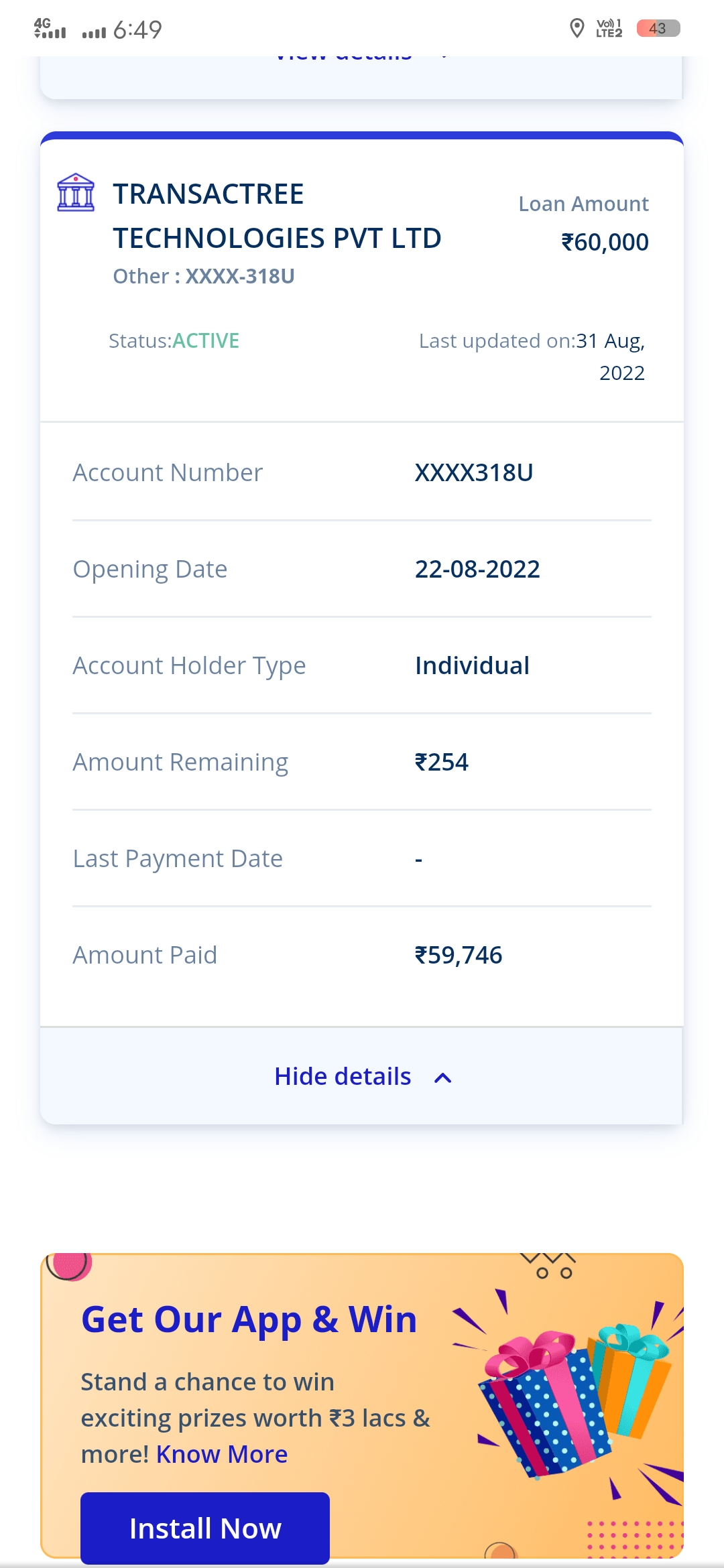724x1568 pixels.
Task: Select the ACTIVE status label
Action: coord(206,340)
